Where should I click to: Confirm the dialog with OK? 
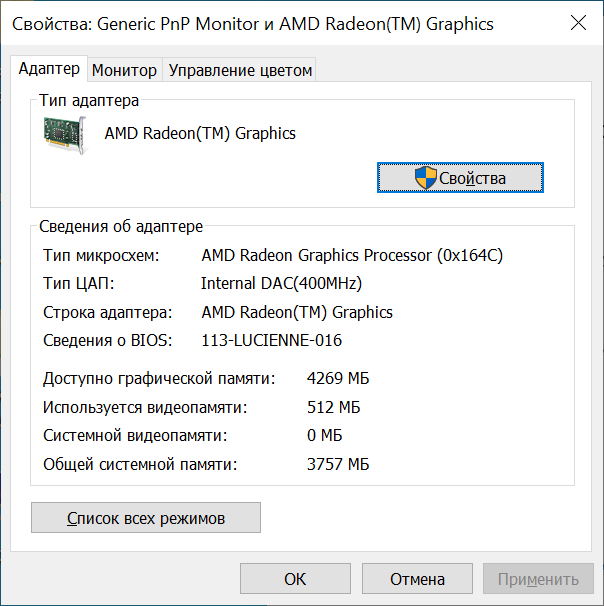[x=295, y=579]
